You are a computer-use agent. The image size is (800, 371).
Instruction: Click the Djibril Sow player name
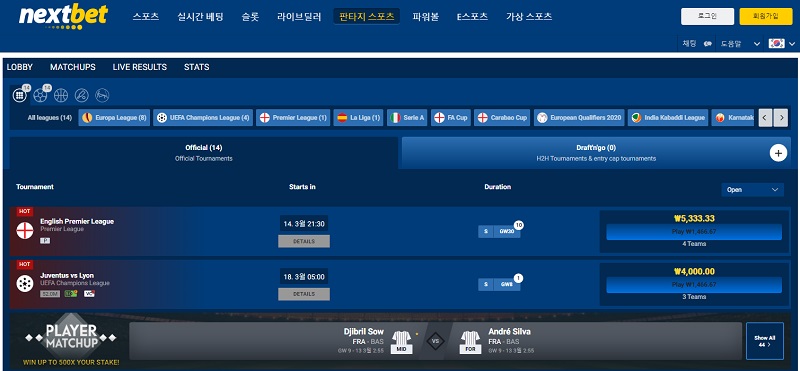click(363, 332)
